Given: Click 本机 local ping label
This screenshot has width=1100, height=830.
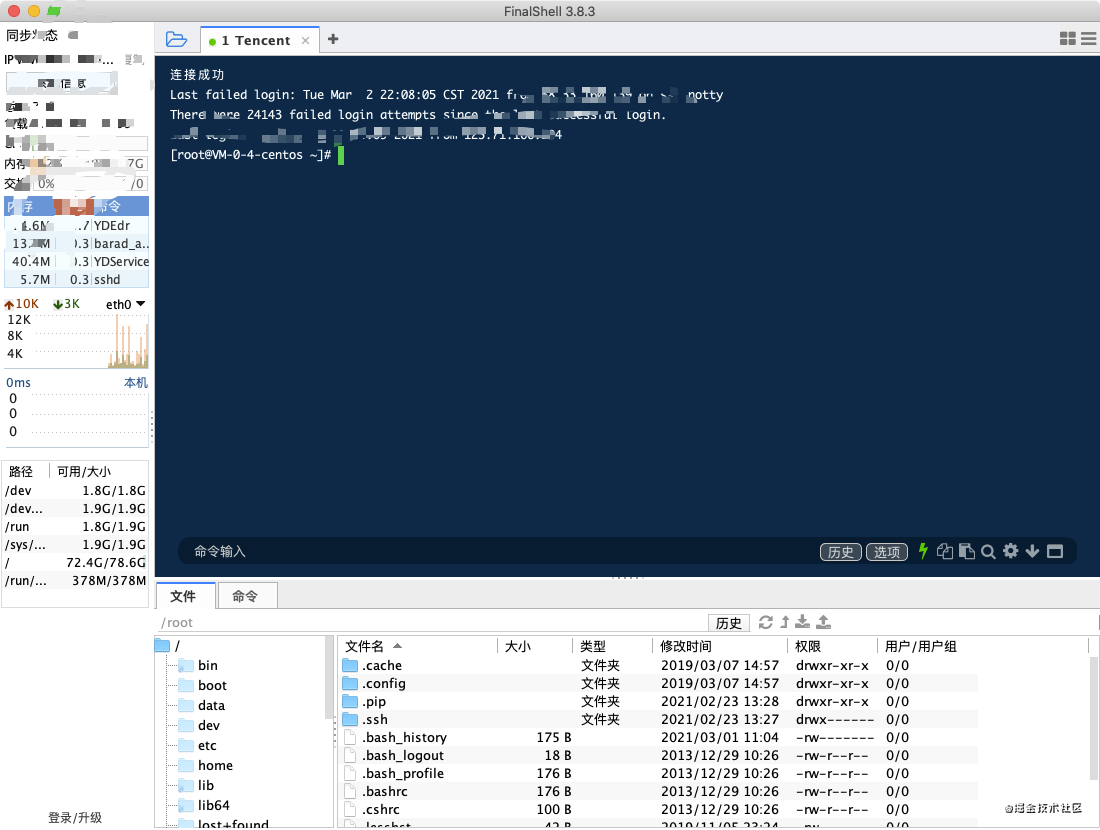Looking at the screenshot, I should click(x=135, y=382).
